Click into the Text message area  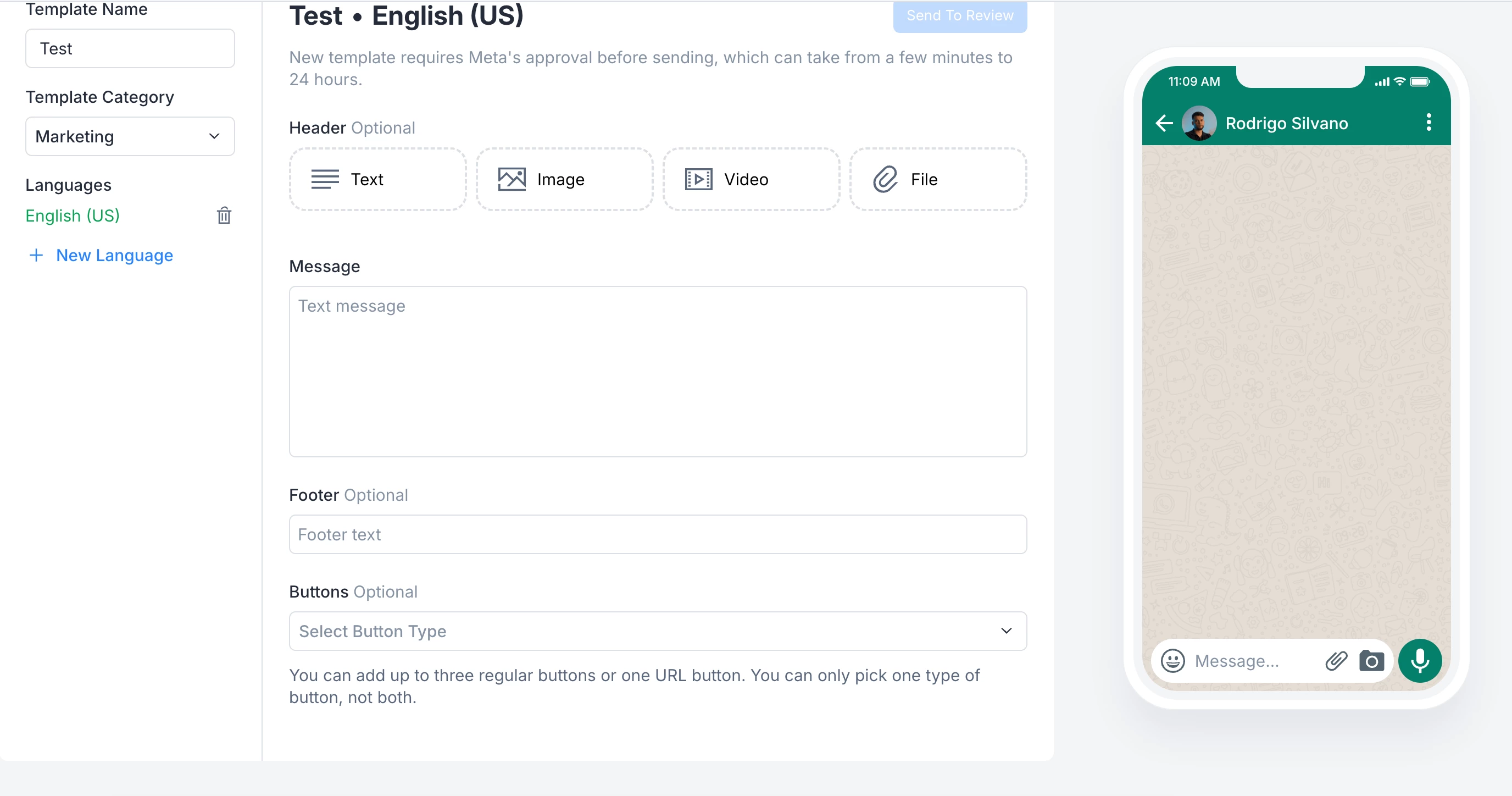coord(658,371)
